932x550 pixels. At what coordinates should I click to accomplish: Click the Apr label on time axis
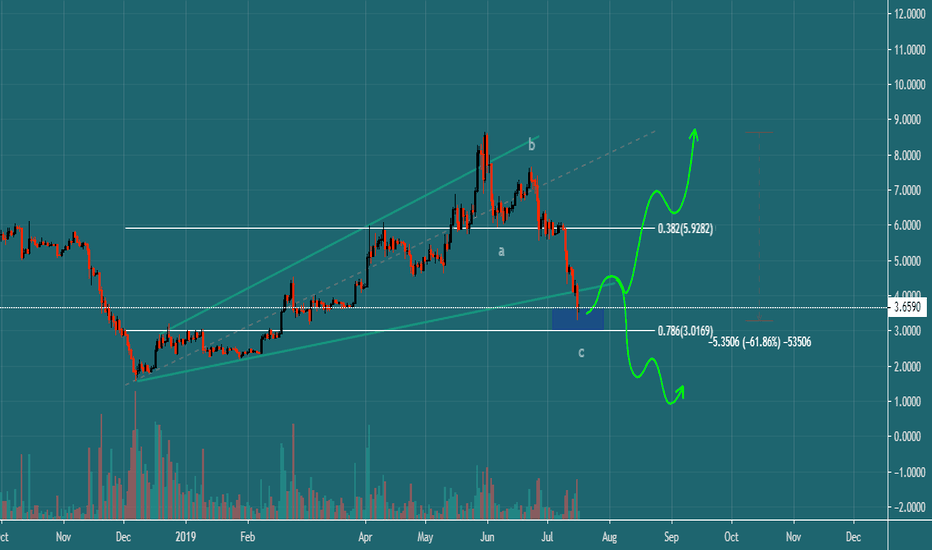365,537
